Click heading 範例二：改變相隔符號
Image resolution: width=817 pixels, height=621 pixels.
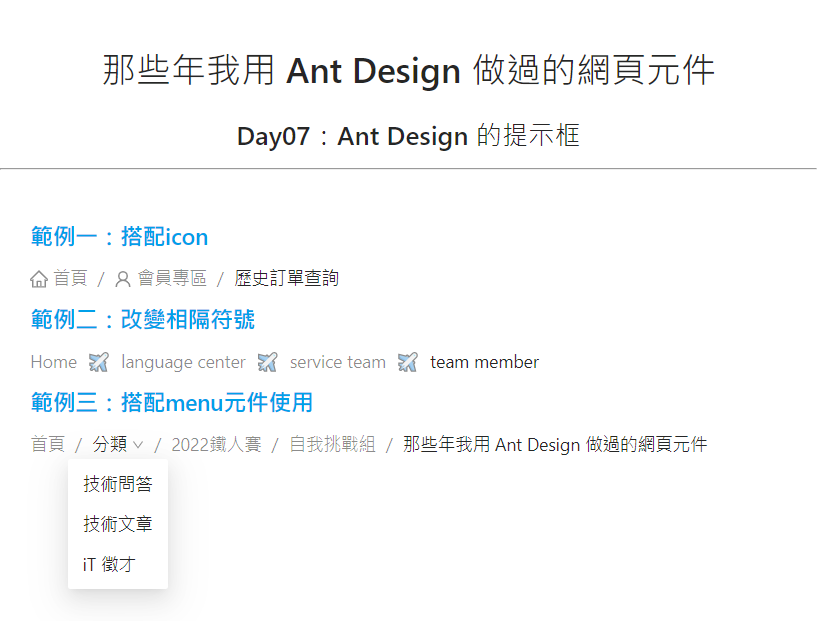point(143,320)
